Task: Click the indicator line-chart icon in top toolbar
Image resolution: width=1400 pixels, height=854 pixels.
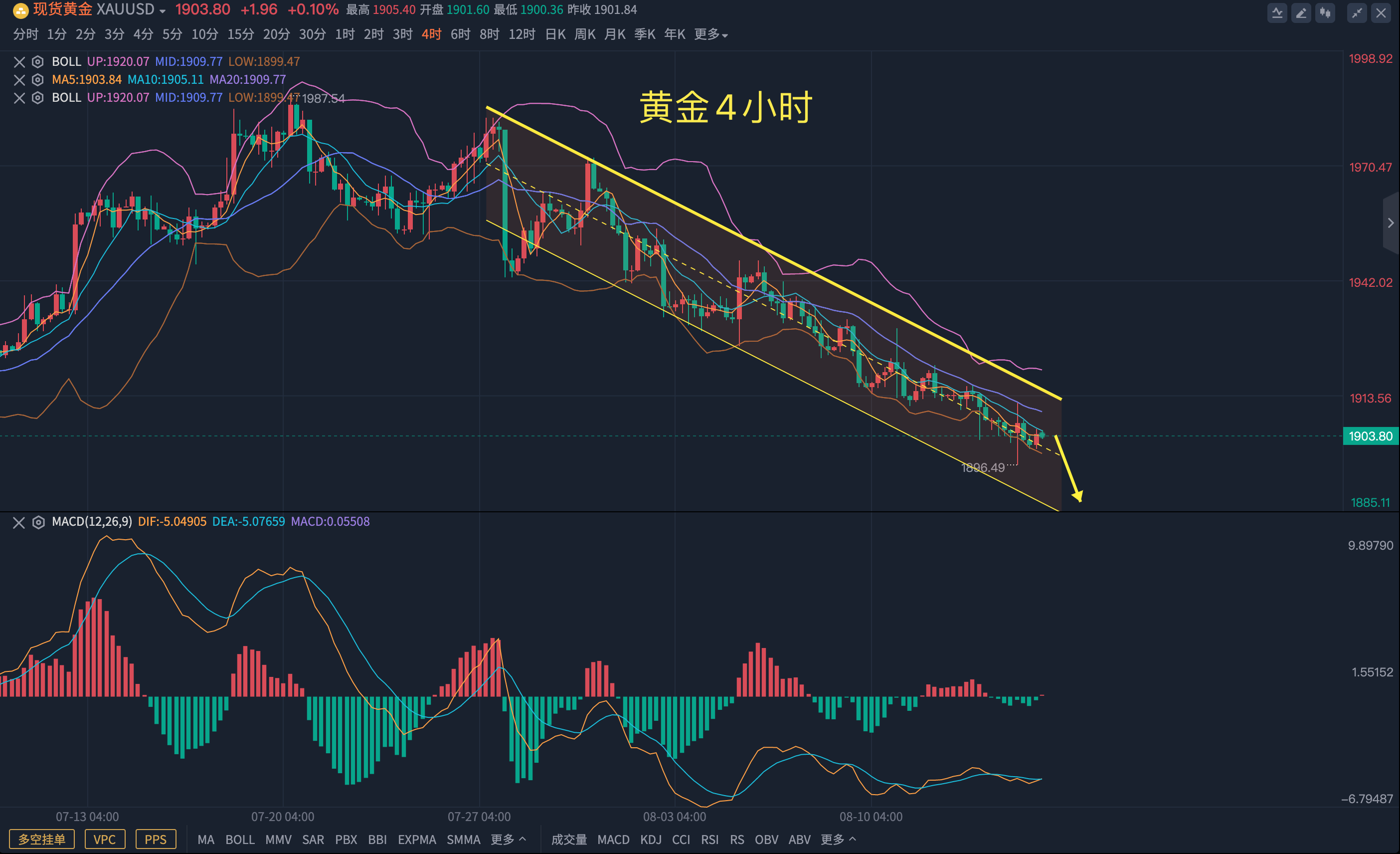Action: tap(1277, 12)
